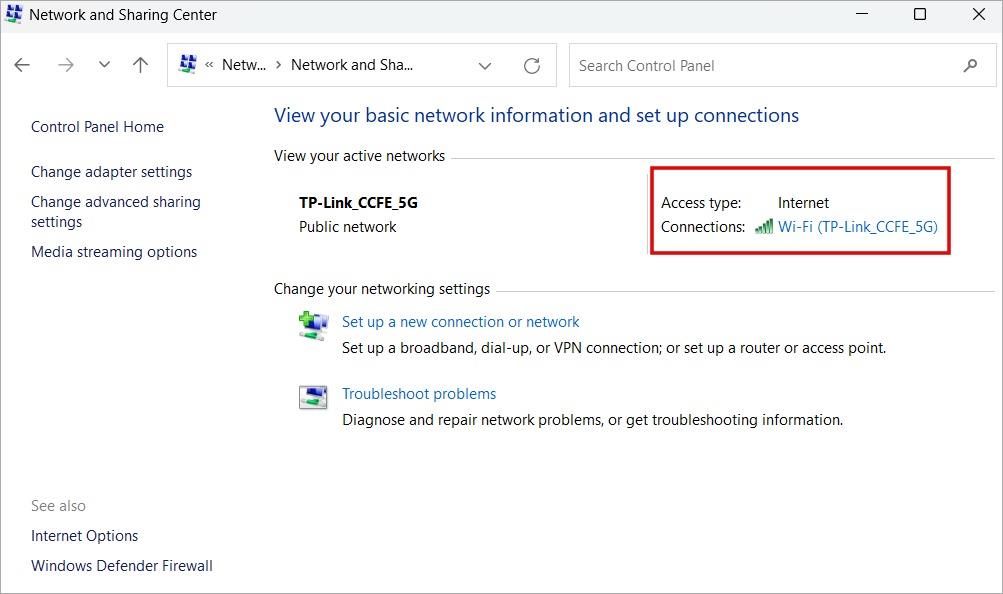This screenshot has height=594, width=1003.
Task: Minimize the Network and Sharing Center window
Action: tap(862, 14)
